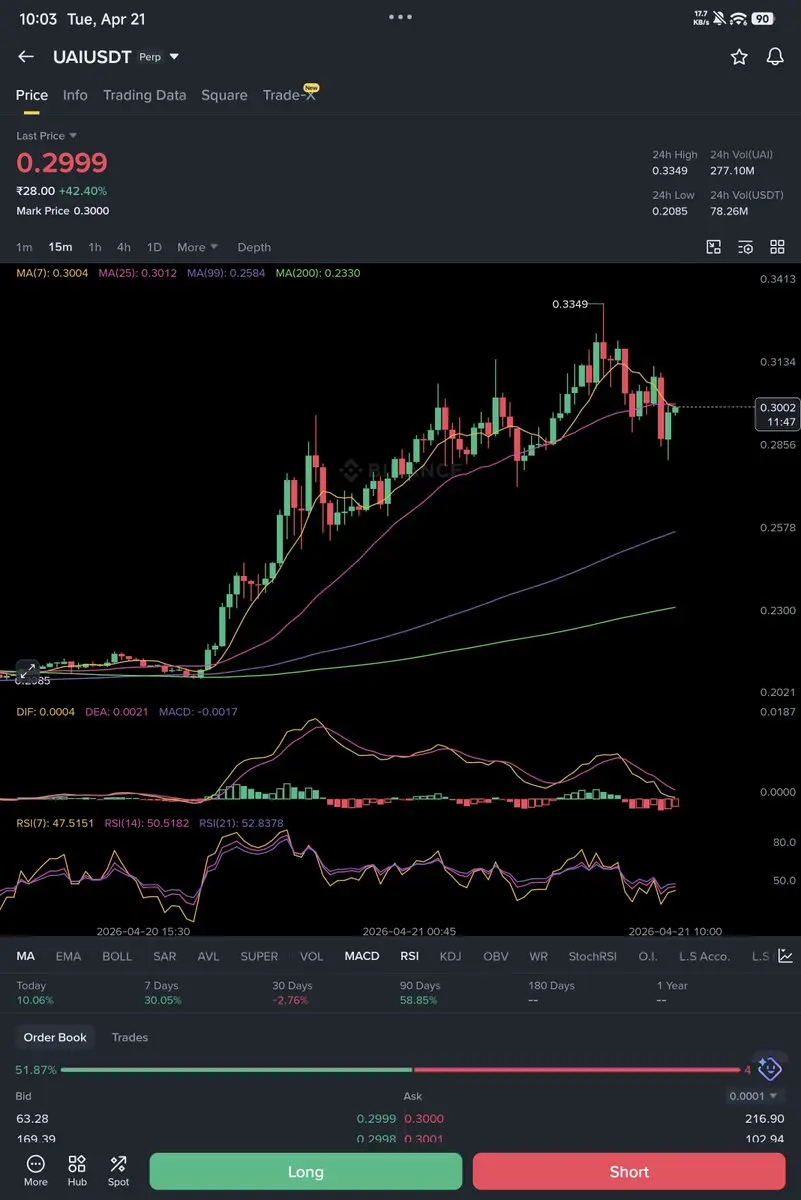Tap the MA(200): 0.2330 legend label
This screenshot has height=1200, width=801.
click(x=318, y=273)
